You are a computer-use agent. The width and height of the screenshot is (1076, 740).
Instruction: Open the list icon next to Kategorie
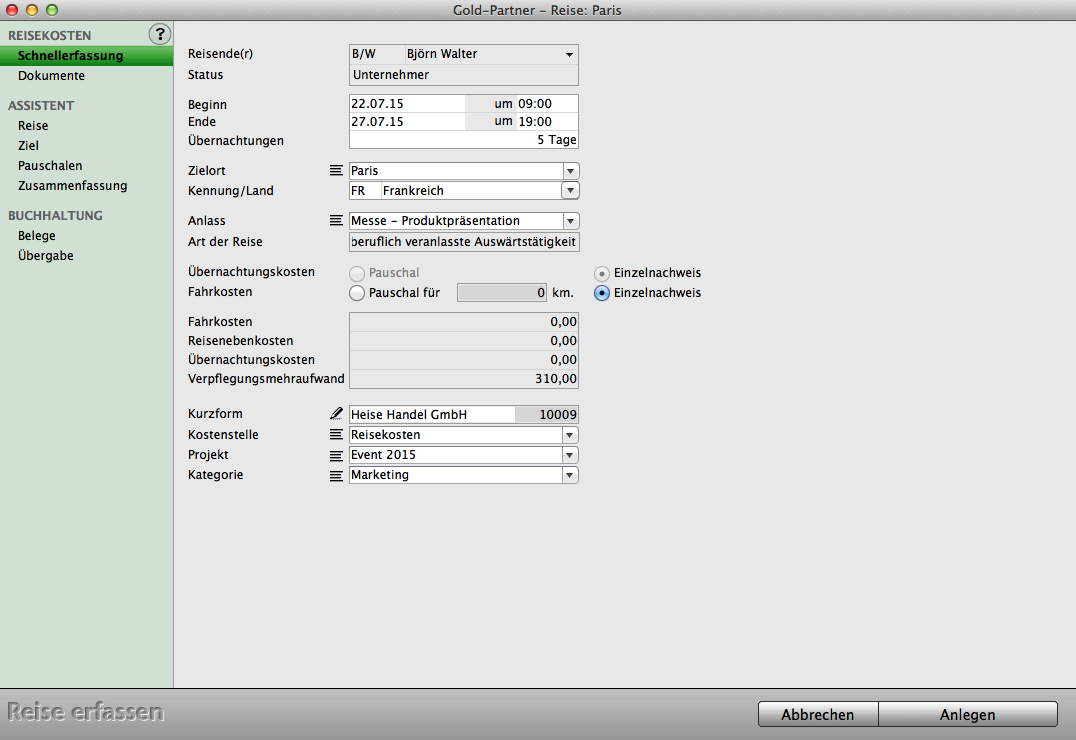336,476
